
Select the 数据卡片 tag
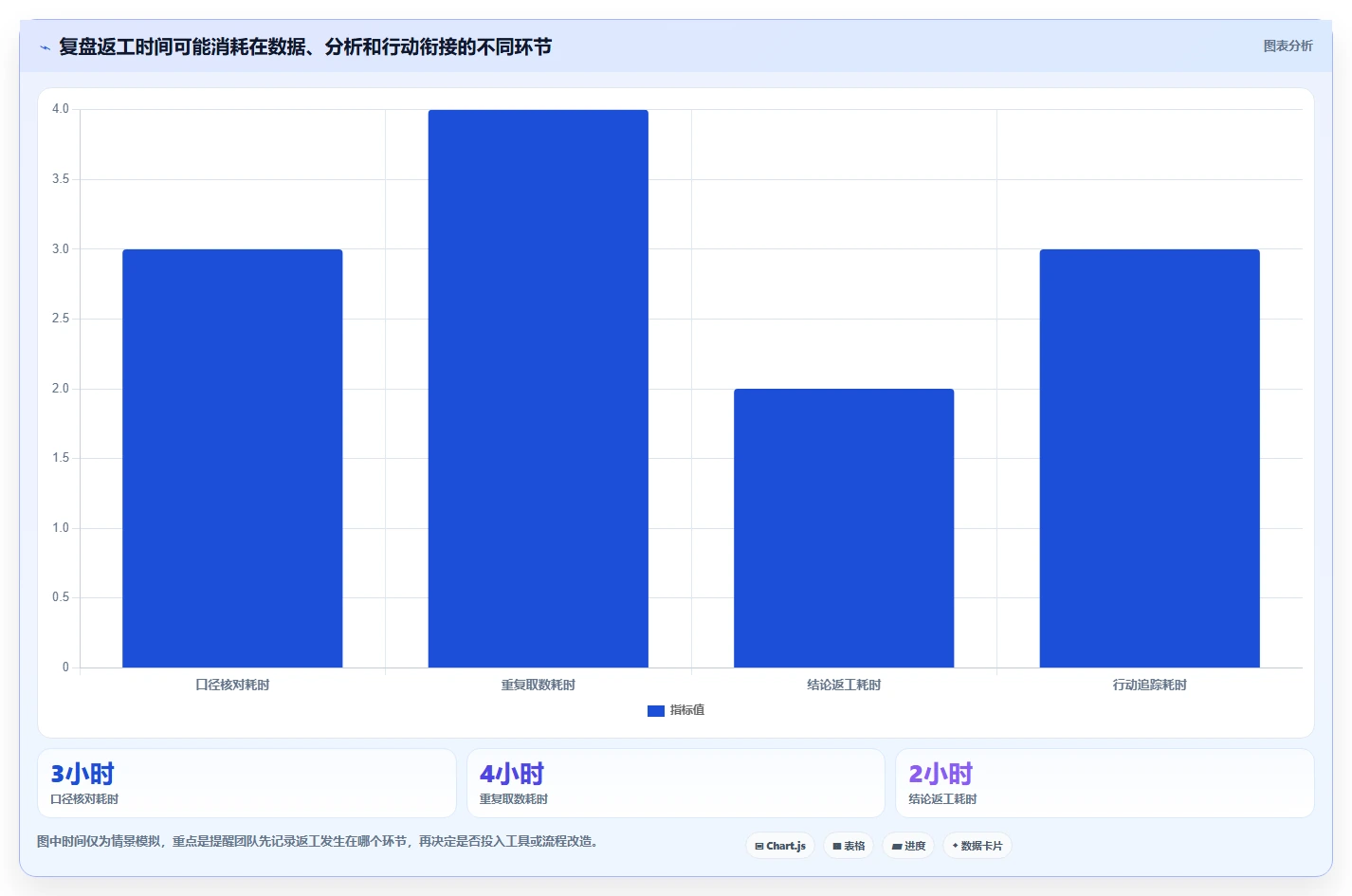[977, 846]
